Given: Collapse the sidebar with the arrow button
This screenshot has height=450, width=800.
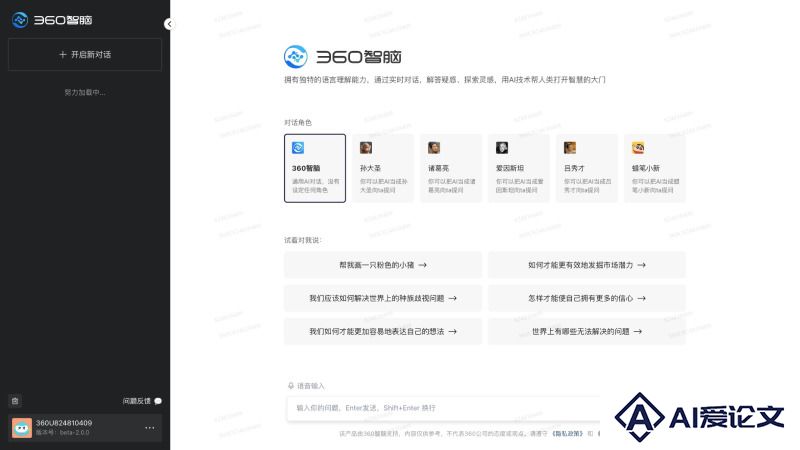Looking at the screenshot, I should [x=169, y=24].
